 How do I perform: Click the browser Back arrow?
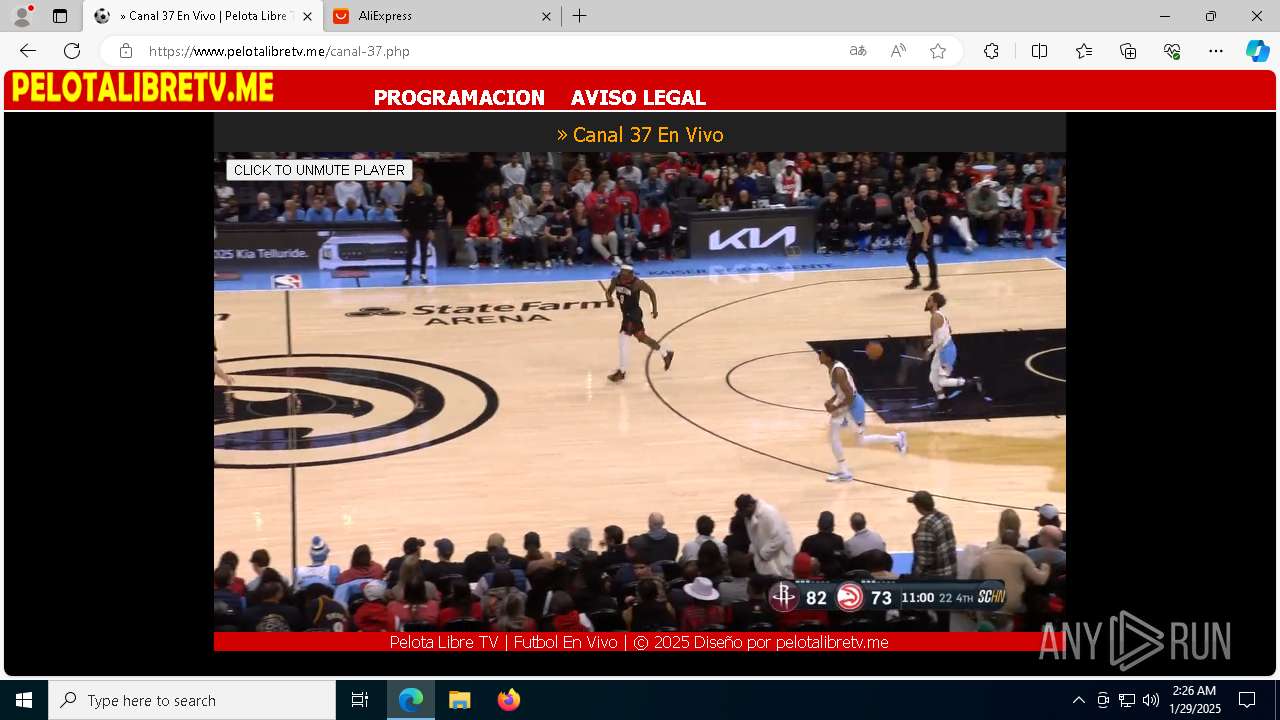pyautogui.click(x=28, y=51)
